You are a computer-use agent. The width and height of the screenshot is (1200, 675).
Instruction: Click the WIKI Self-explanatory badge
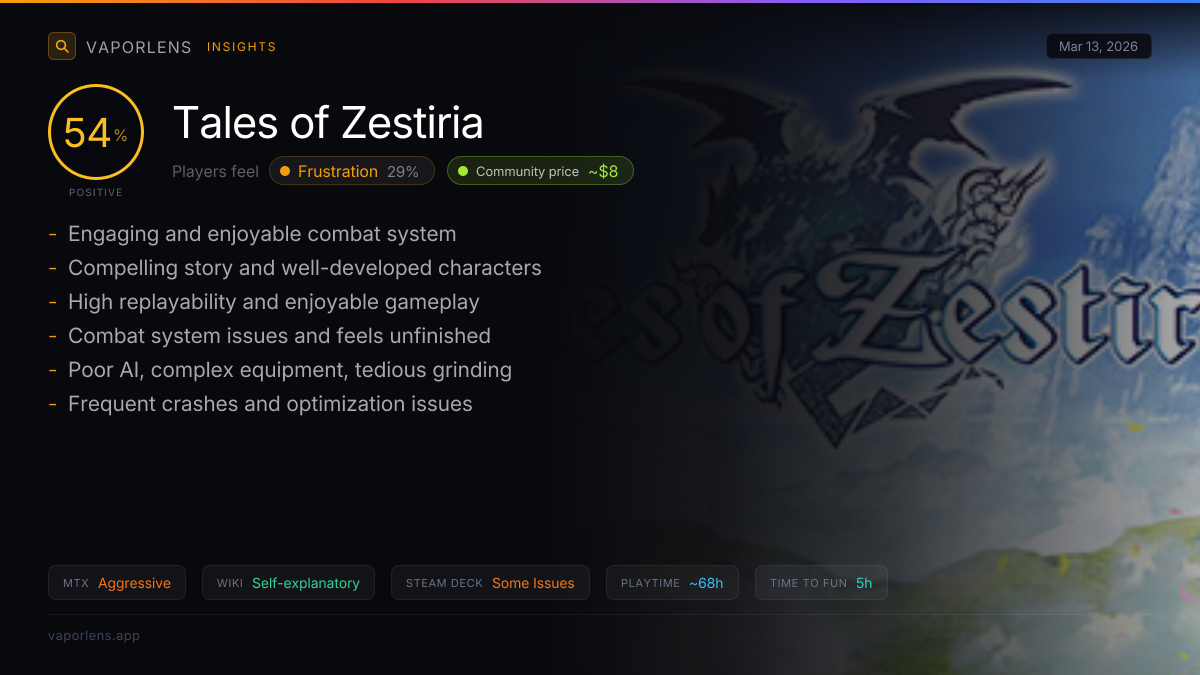(x=288, y=583)
